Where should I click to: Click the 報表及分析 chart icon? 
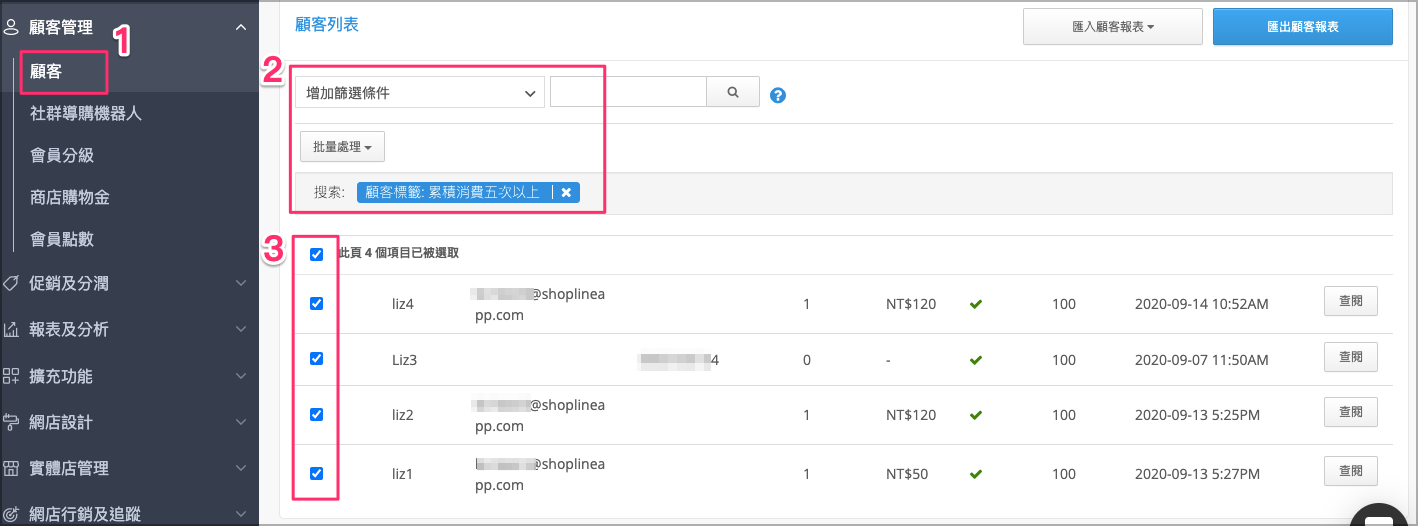(x=12, y=329)
